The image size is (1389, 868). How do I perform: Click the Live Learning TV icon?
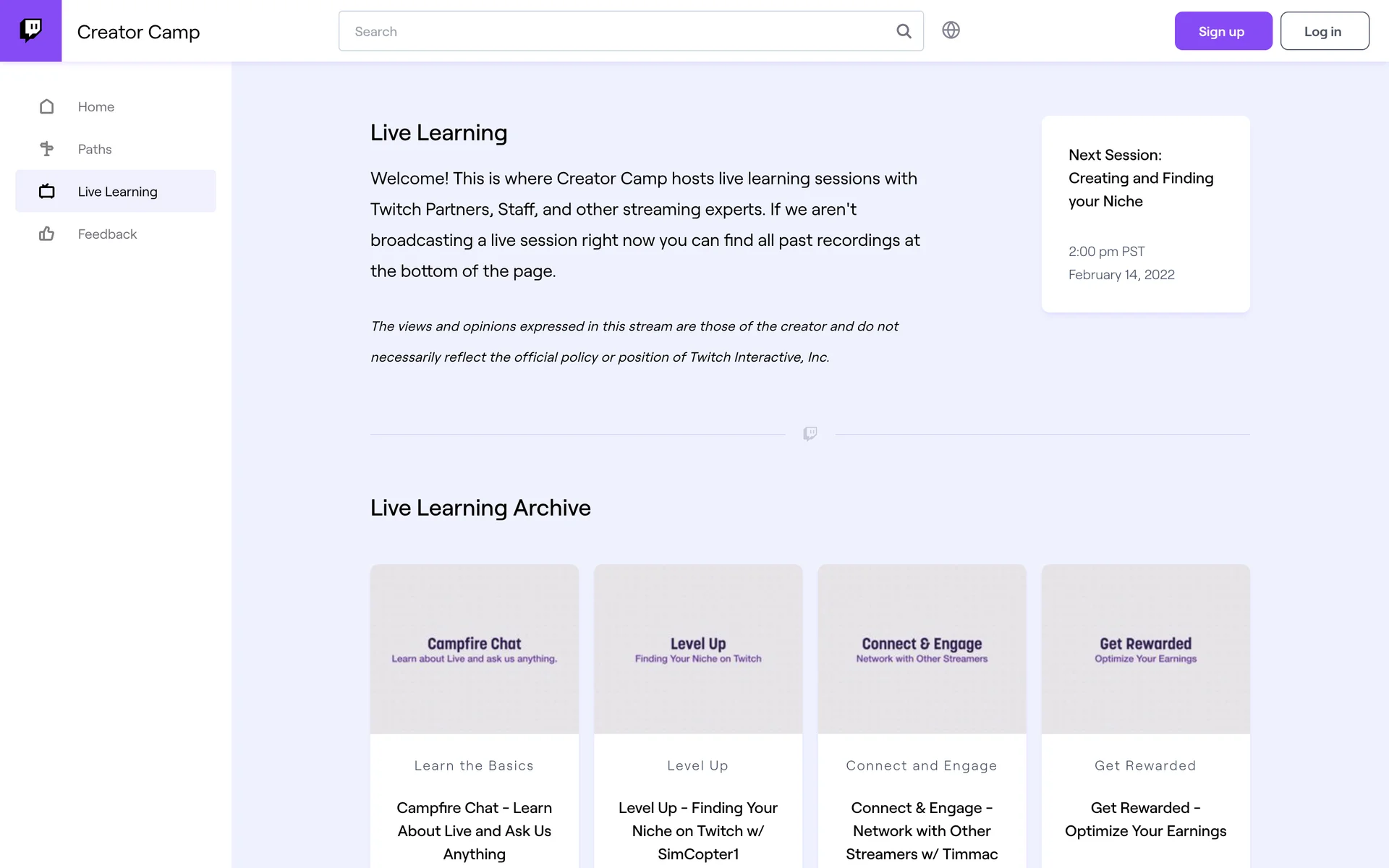[x=47, y=192]
